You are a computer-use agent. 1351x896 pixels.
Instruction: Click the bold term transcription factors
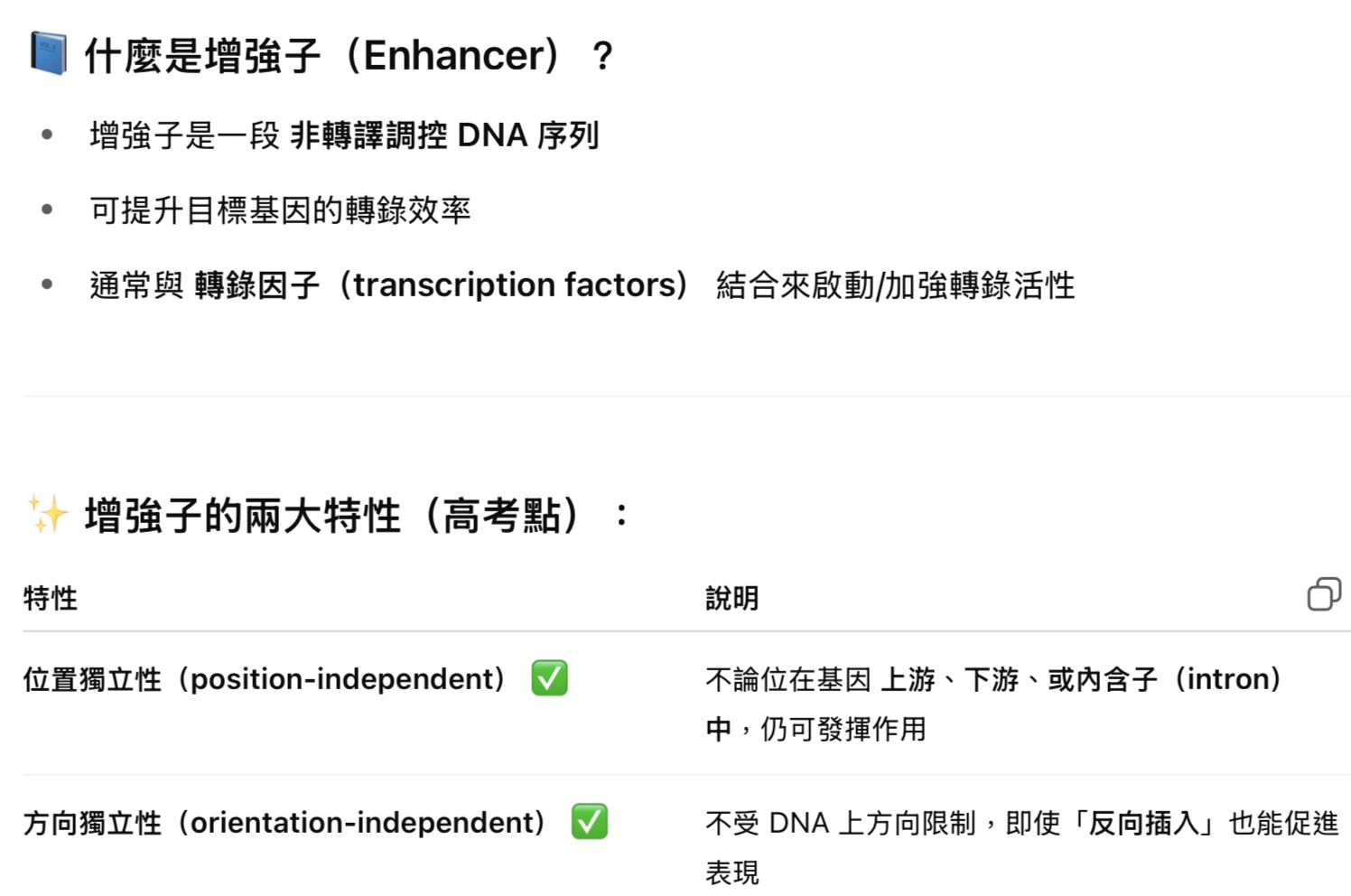coord(519,285)
